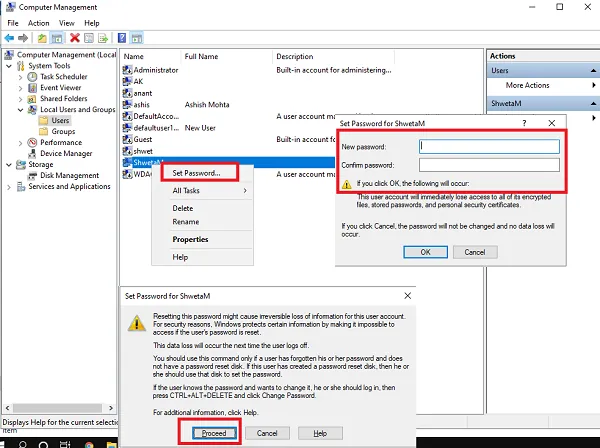Viewport: 600px width, 448px height.
Task: Open the Action menu
Action: coord(38,23)
